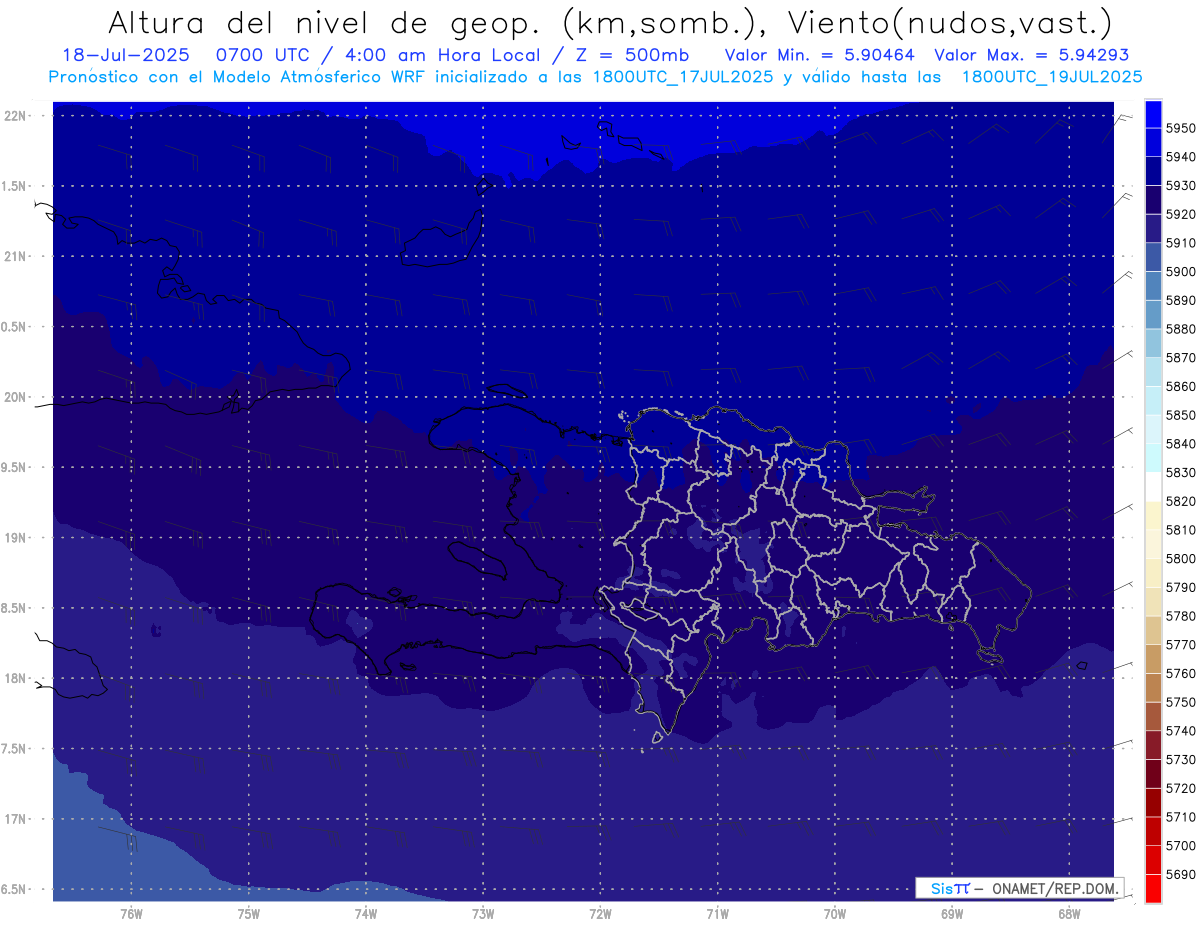The image size is (1200, 927).
Task: Click the 5930 value on the color scale
Action: pos(1181,185)
